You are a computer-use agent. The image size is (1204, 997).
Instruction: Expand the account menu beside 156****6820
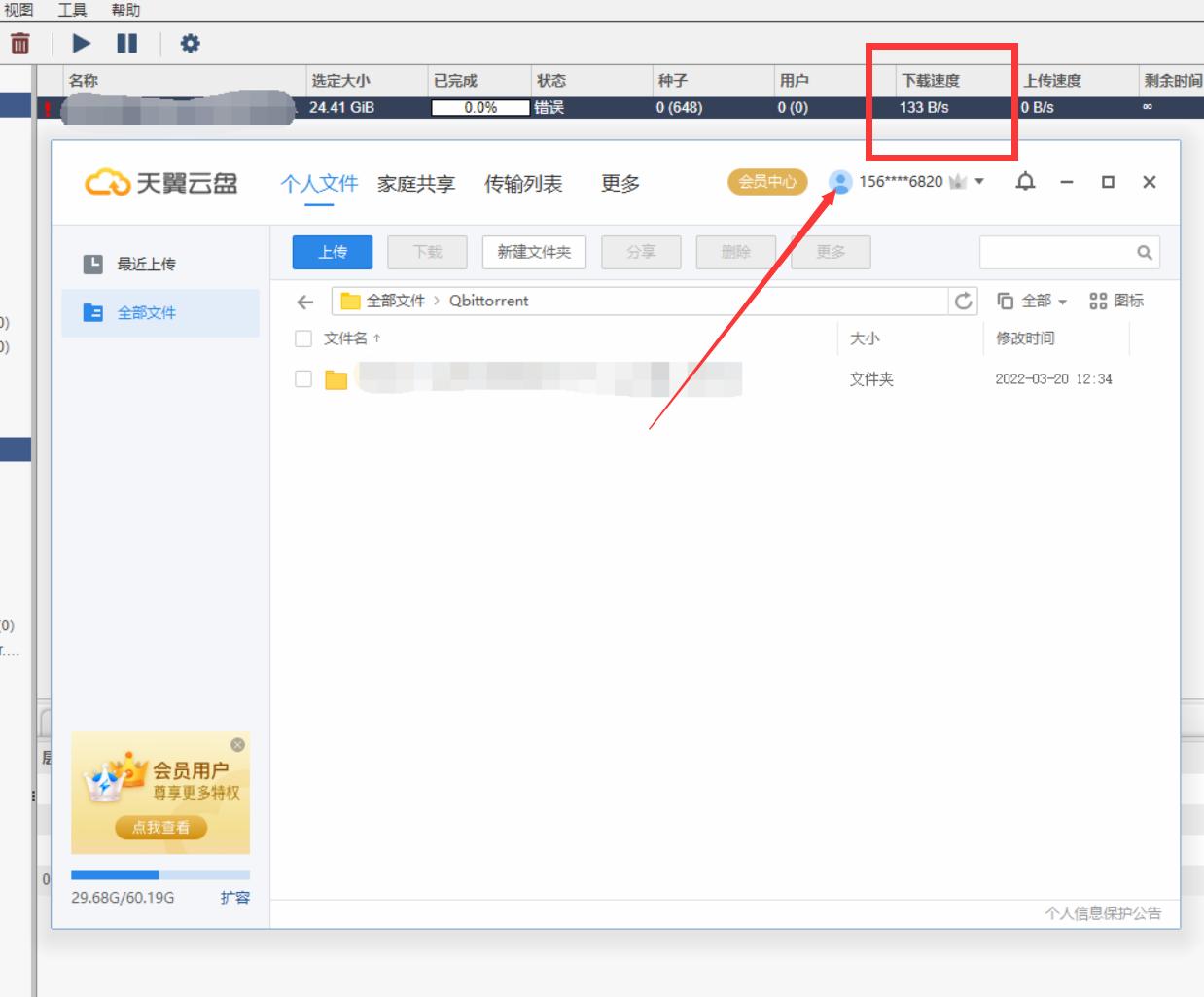[979, 182]
